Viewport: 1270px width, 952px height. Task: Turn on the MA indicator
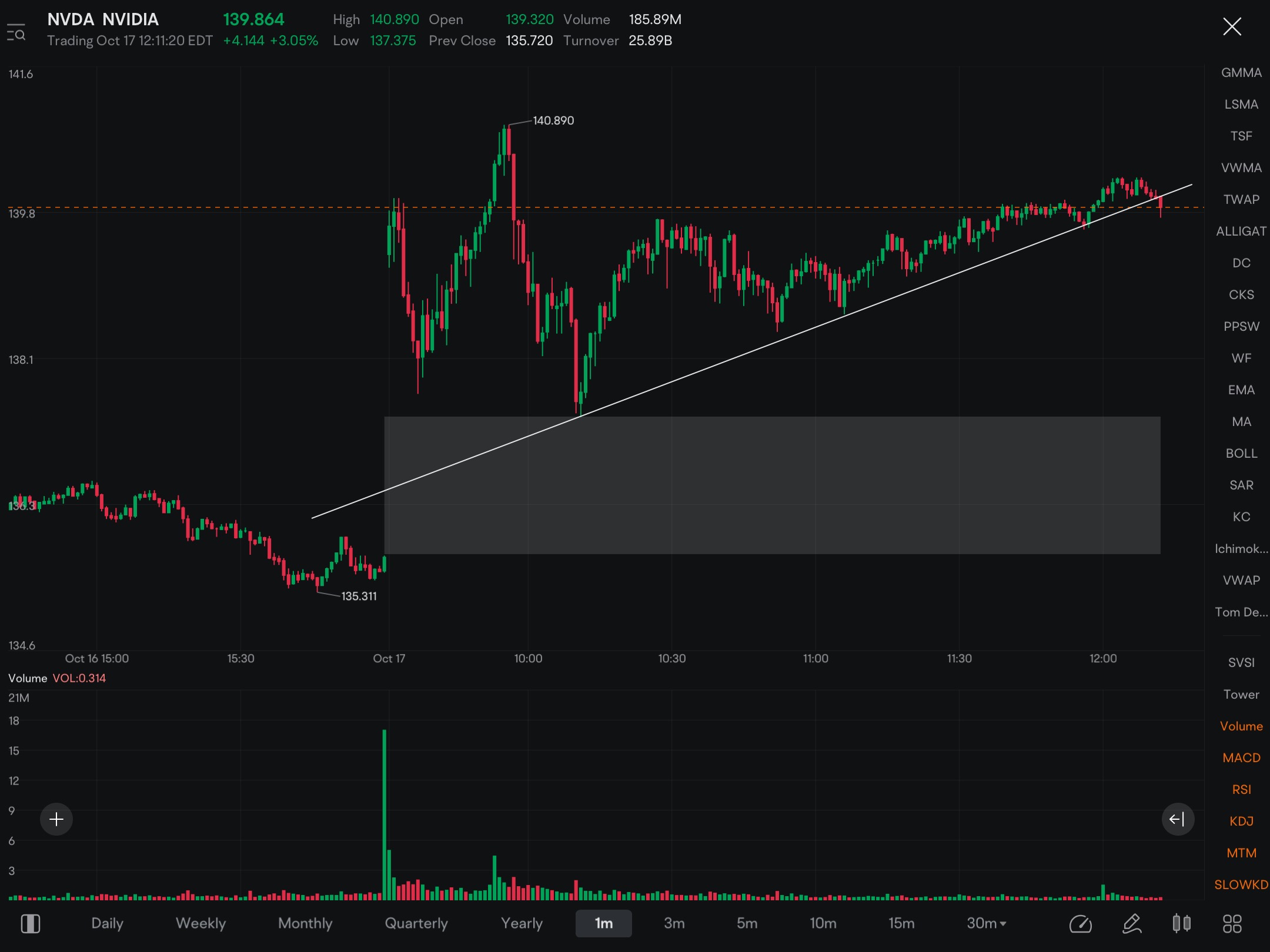tap(1241, 422)
